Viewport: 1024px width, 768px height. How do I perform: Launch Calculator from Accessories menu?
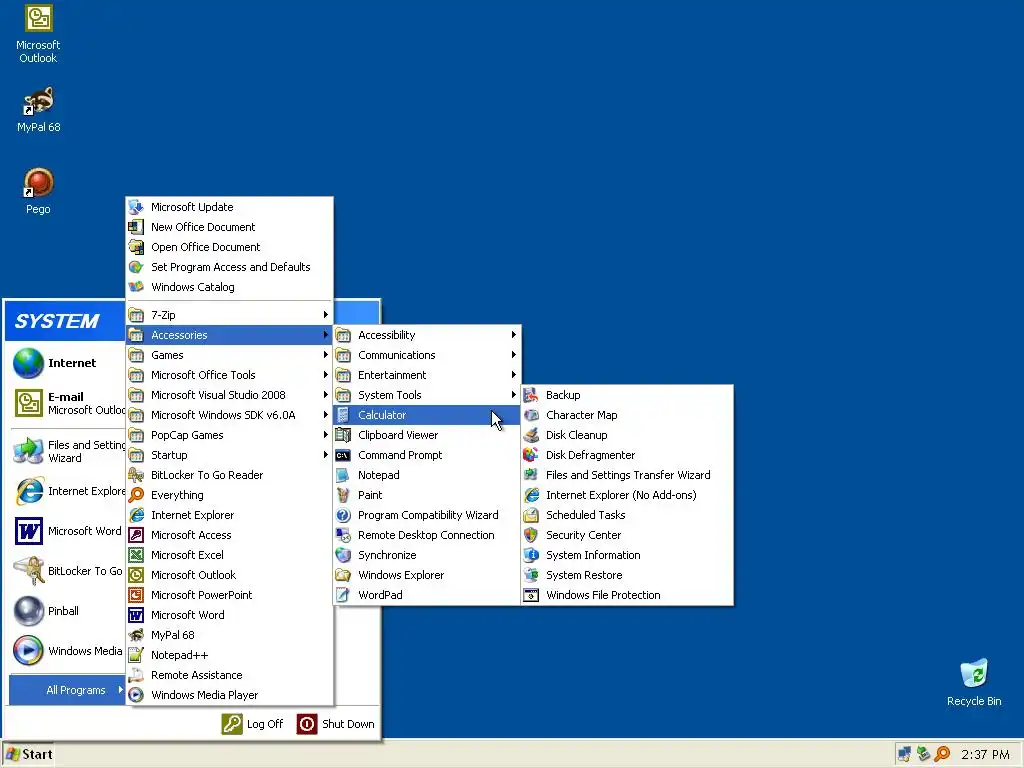click(x=426, y=415)
